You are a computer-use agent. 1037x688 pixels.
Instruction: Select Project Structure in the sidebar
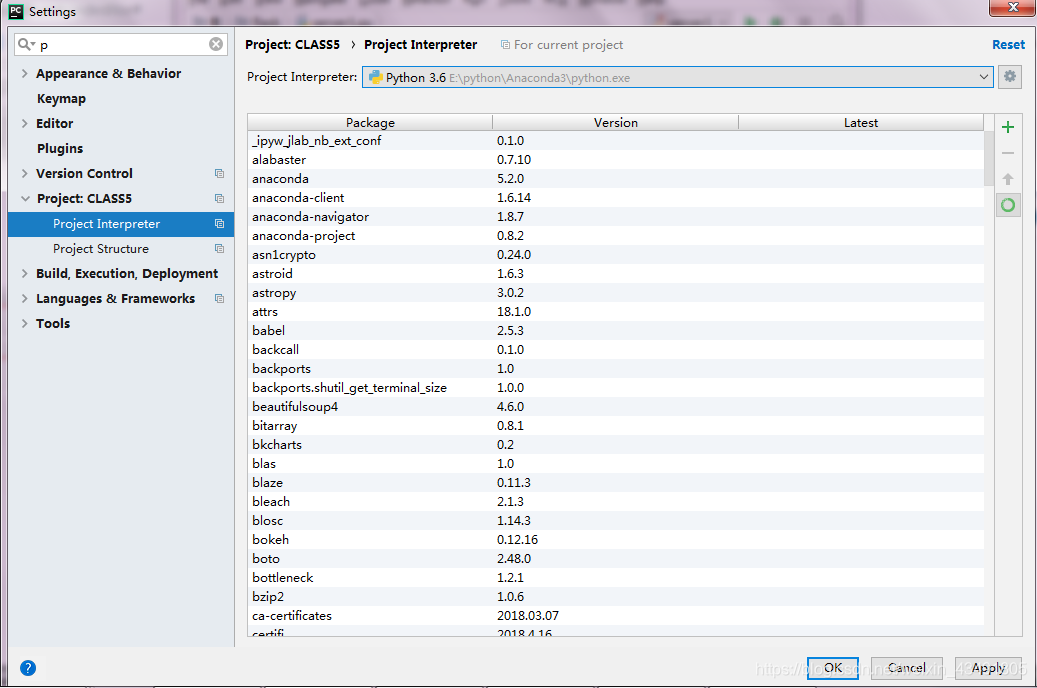pos(120,249)
